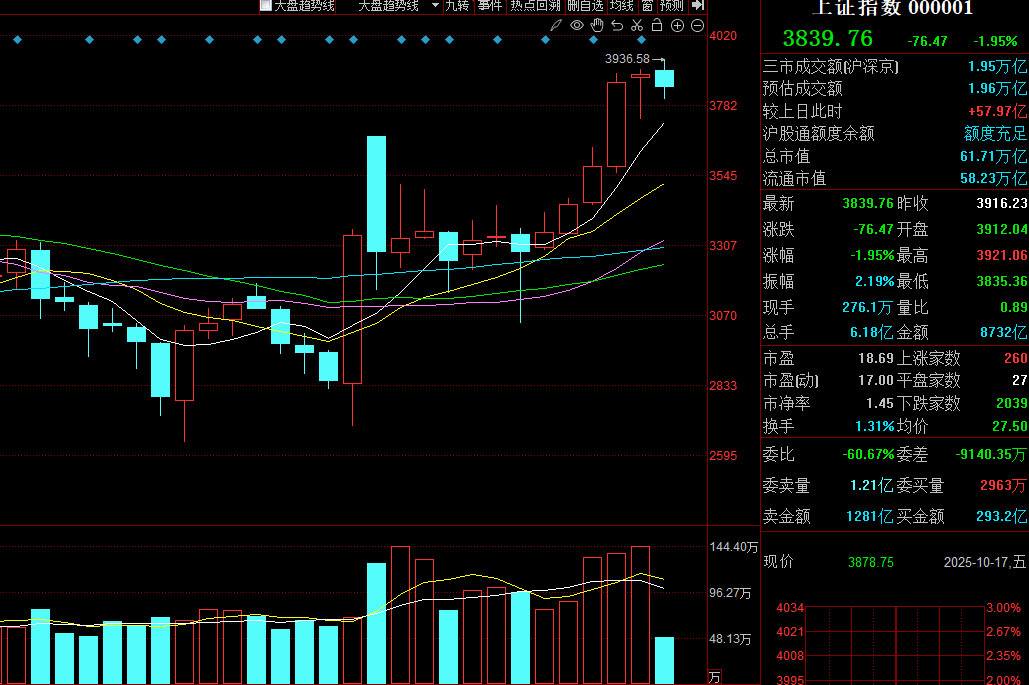Open the 事件 tab
Viewport: 1029px width, 685px height.
490,5
